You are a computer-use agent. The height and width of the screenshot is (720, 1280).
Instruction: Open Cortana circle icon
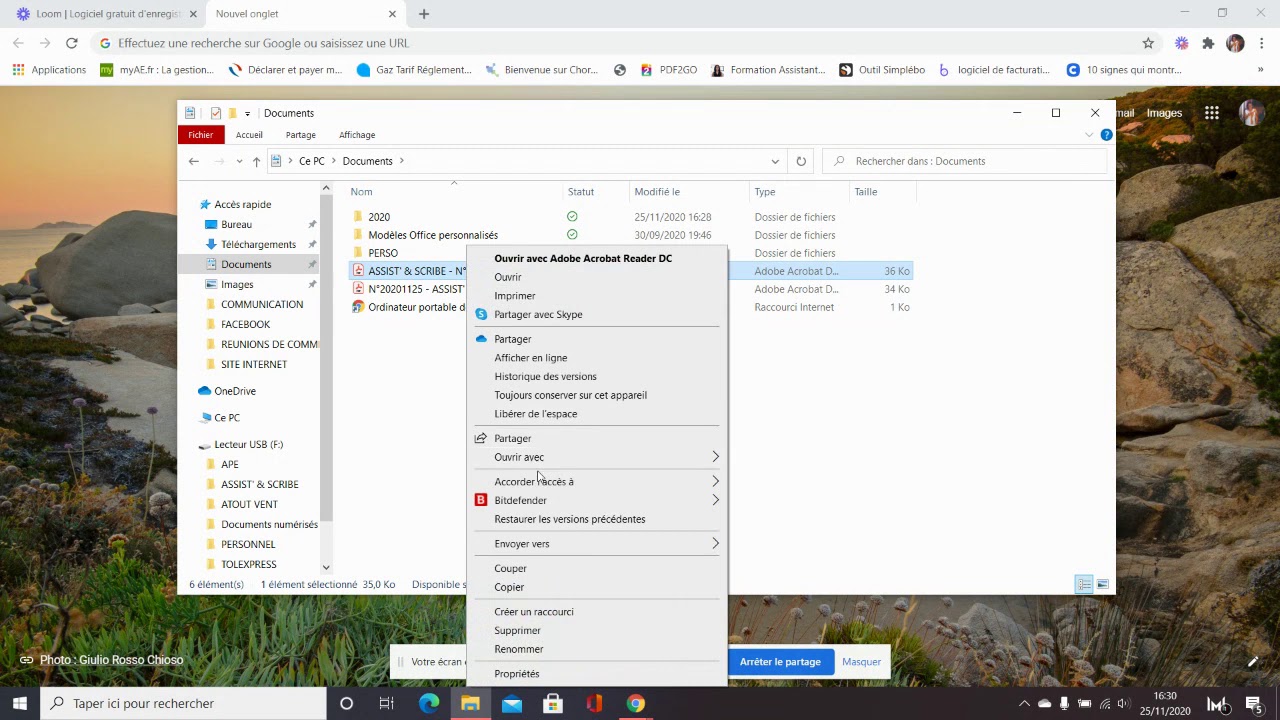click(x=346, y=703)
